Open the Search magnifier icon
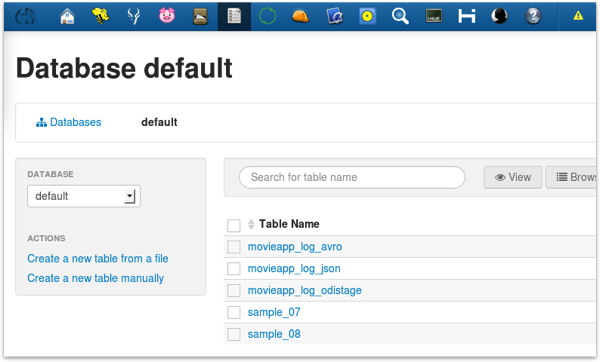600x362 pixels. [x=400, y=16]
